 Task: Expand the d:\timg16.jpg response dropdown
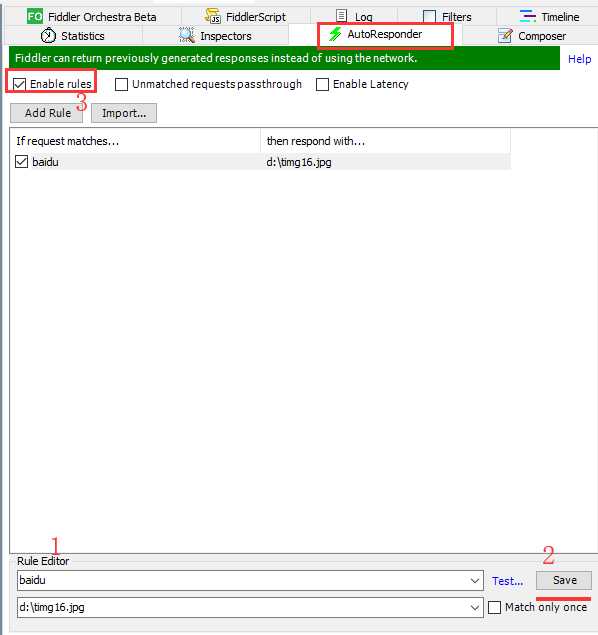click(475, 607)
